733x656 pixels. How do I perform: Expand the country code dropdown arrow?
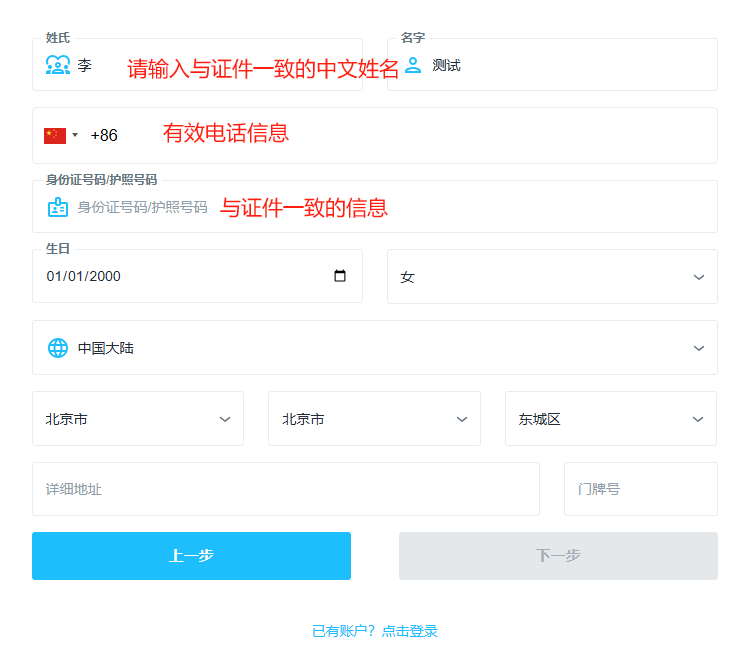(75, 135)
